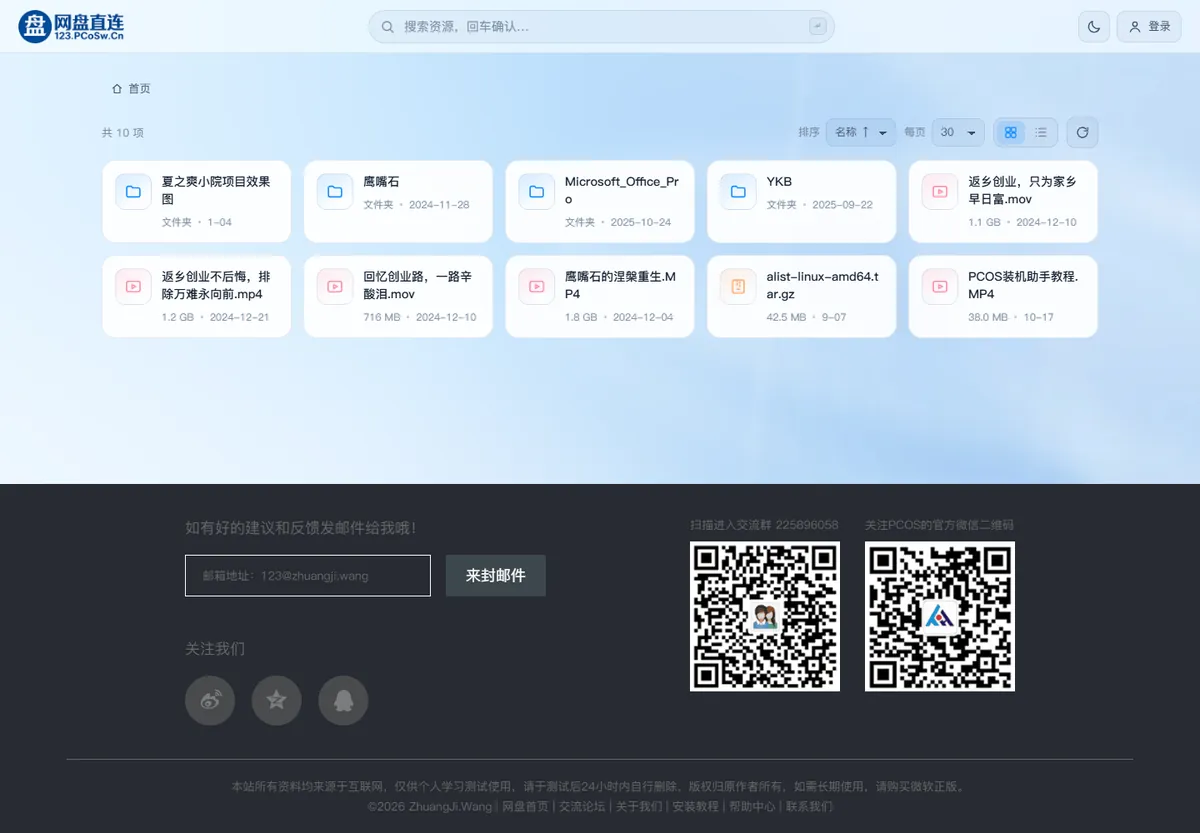The height and width of the screenshot is (833, 1200).
Task: Click archive icon of alist-linux-amd64.tar.gz
Action: [738, 286]
